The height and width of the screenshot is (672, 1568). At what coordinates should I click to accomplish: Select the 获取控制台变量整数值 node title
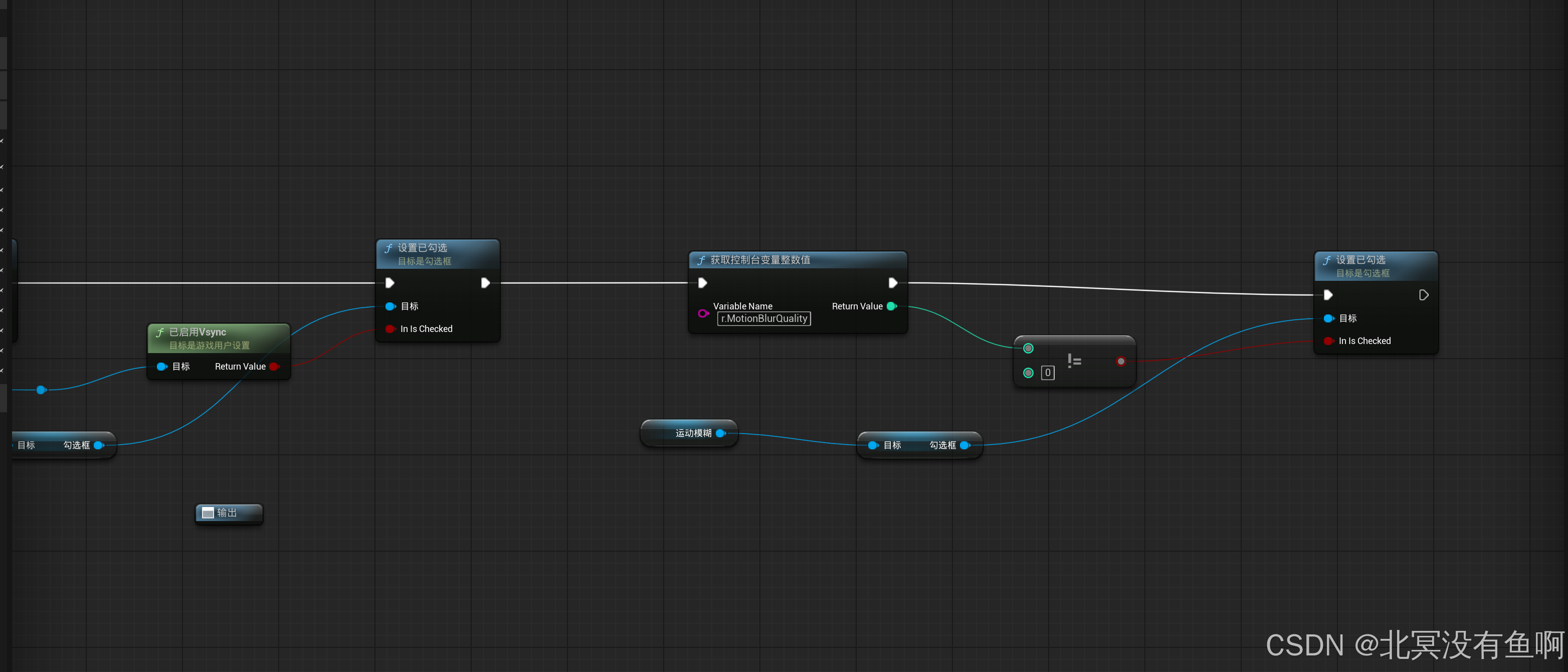pyautogui.click(x=759, y=260)
